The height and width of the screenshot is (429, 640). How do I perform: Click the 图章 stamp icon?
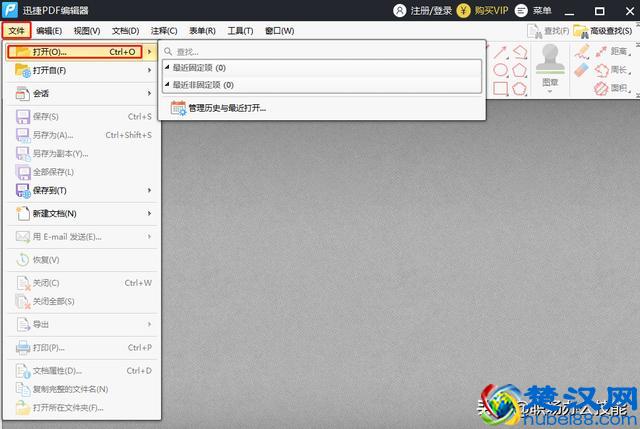tap(550, 60)
